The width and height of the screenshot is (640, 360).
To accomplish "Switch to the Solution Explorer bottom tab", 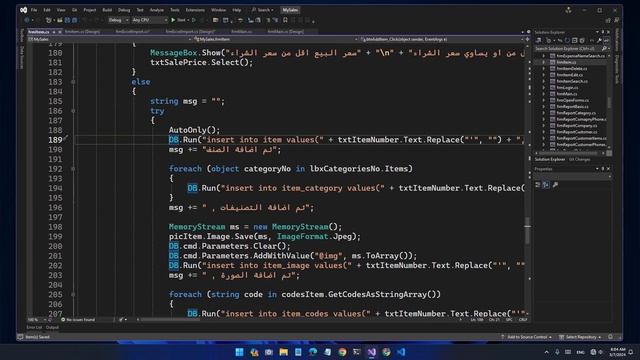I will pyautogui.click(x=549, y=159).
